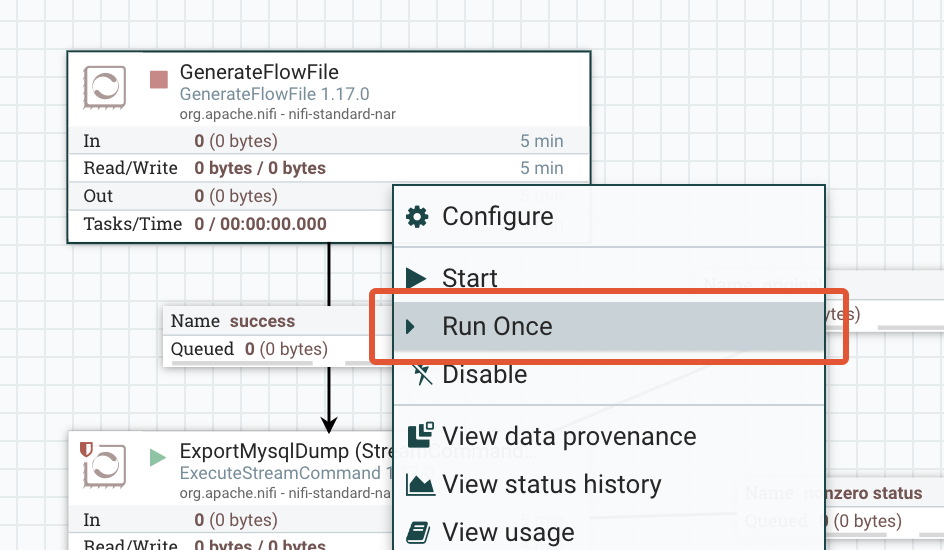Click the Out row of GenerateFlowFile
The width and height of the screenshot is (944, 550).
tap(231, 196)
